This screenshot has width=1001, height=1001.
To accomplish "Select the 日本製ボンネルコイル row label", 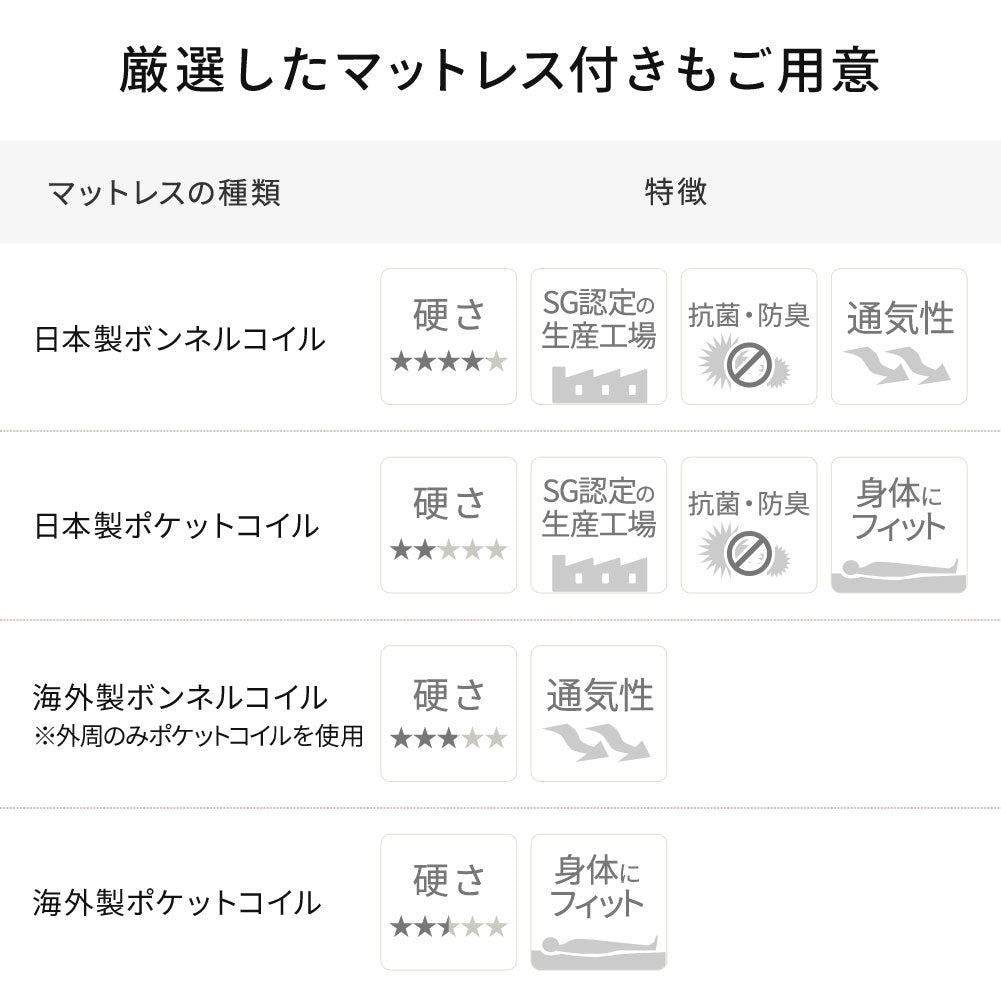I will click(x=180, y=339).
